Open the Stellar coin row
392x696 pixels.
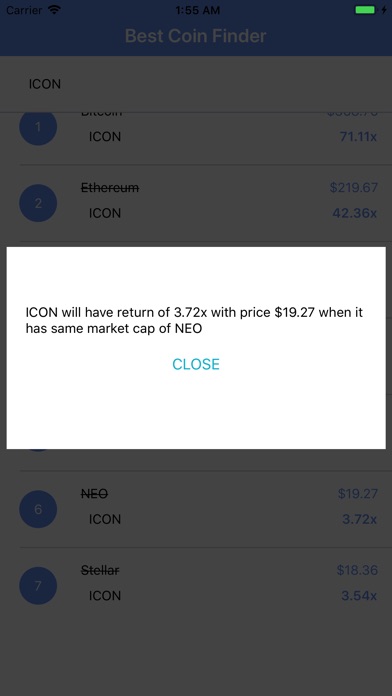pos(196,586)
